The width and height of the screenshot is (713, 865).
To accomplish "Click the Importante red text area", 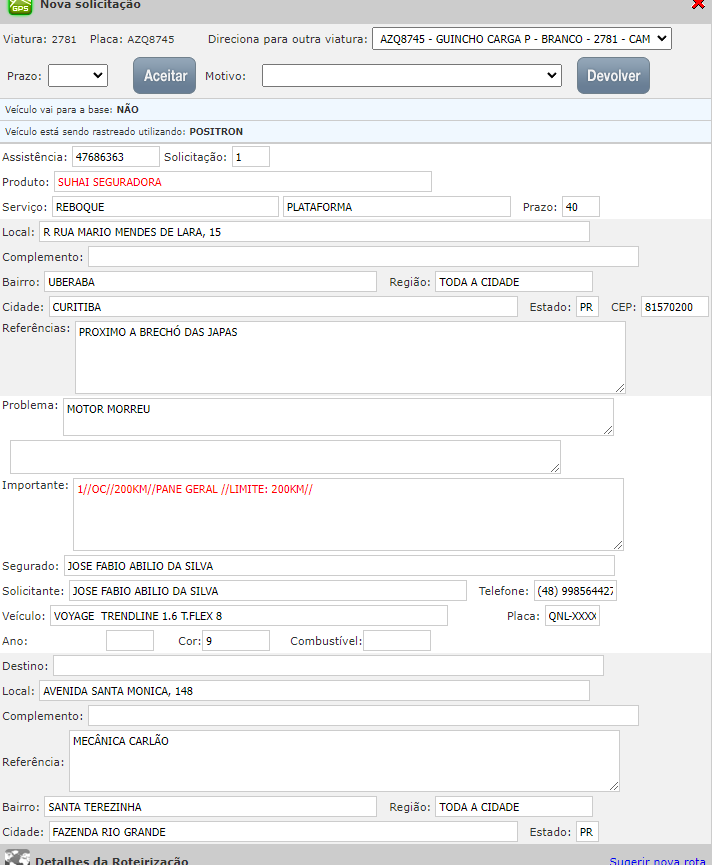I will (348, 514).
